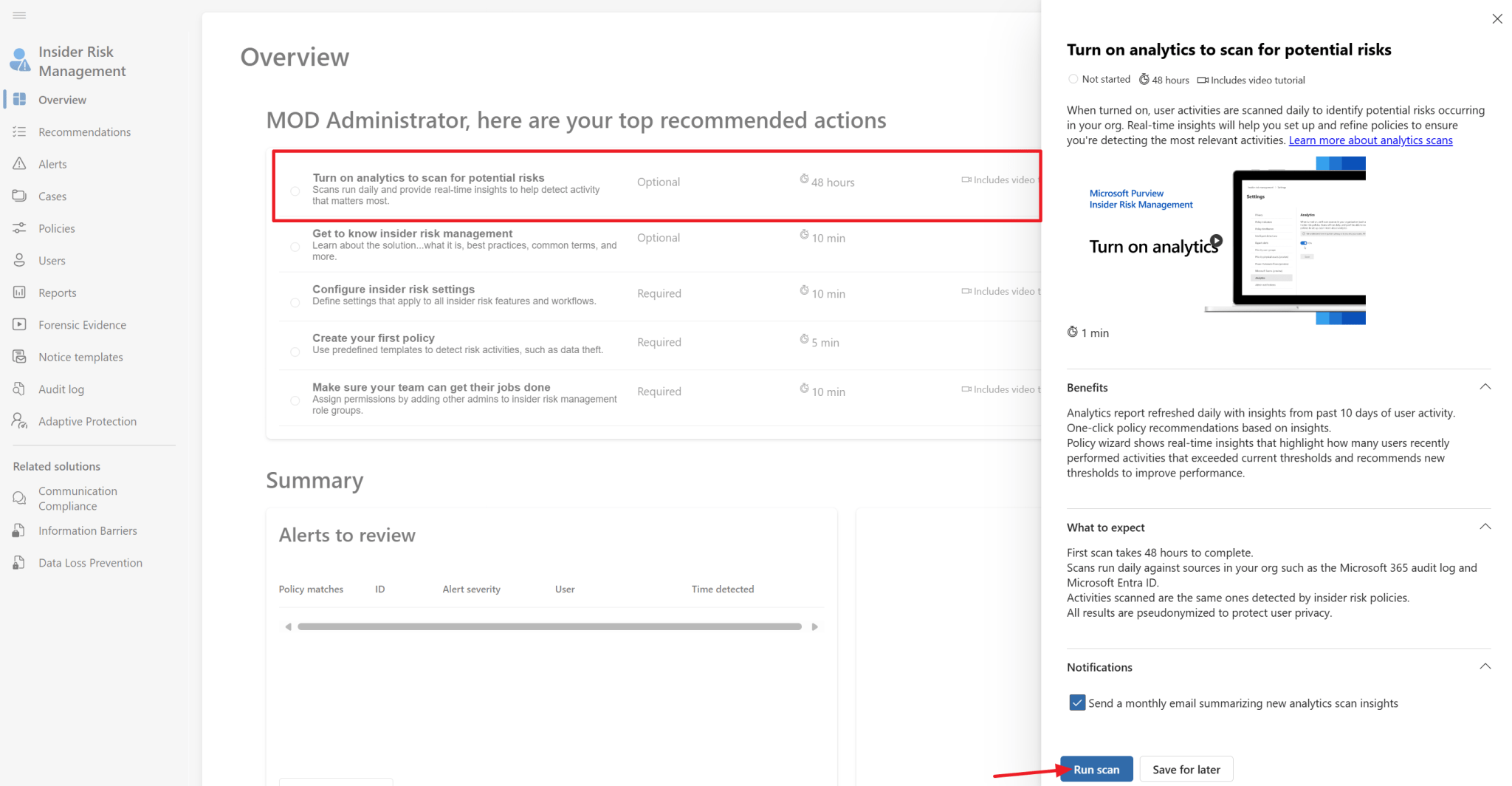Uncheck monthly email summary of analytics insights
Viewport: 1512px width, 786px height.
pyautogui.click(x=1077, y=702)
